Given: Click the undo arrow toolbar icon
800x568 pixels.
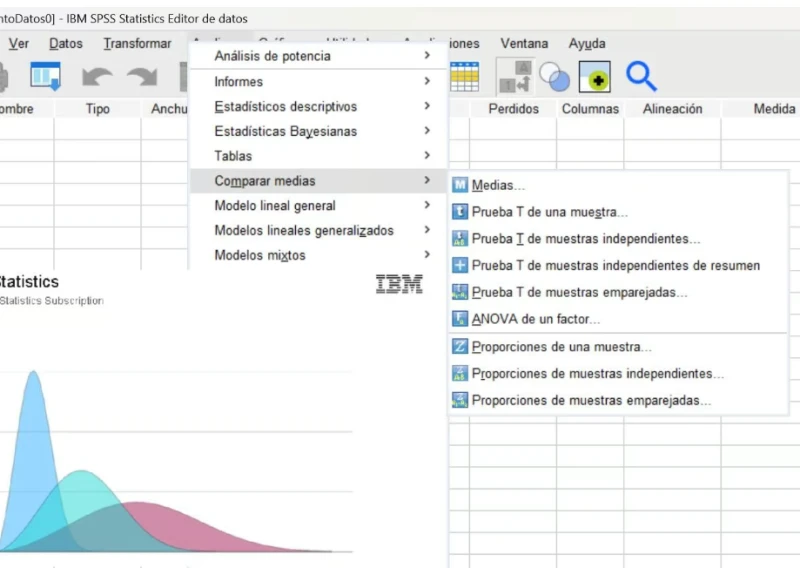Looking at the screenshot, I should [x=97, y=77].
